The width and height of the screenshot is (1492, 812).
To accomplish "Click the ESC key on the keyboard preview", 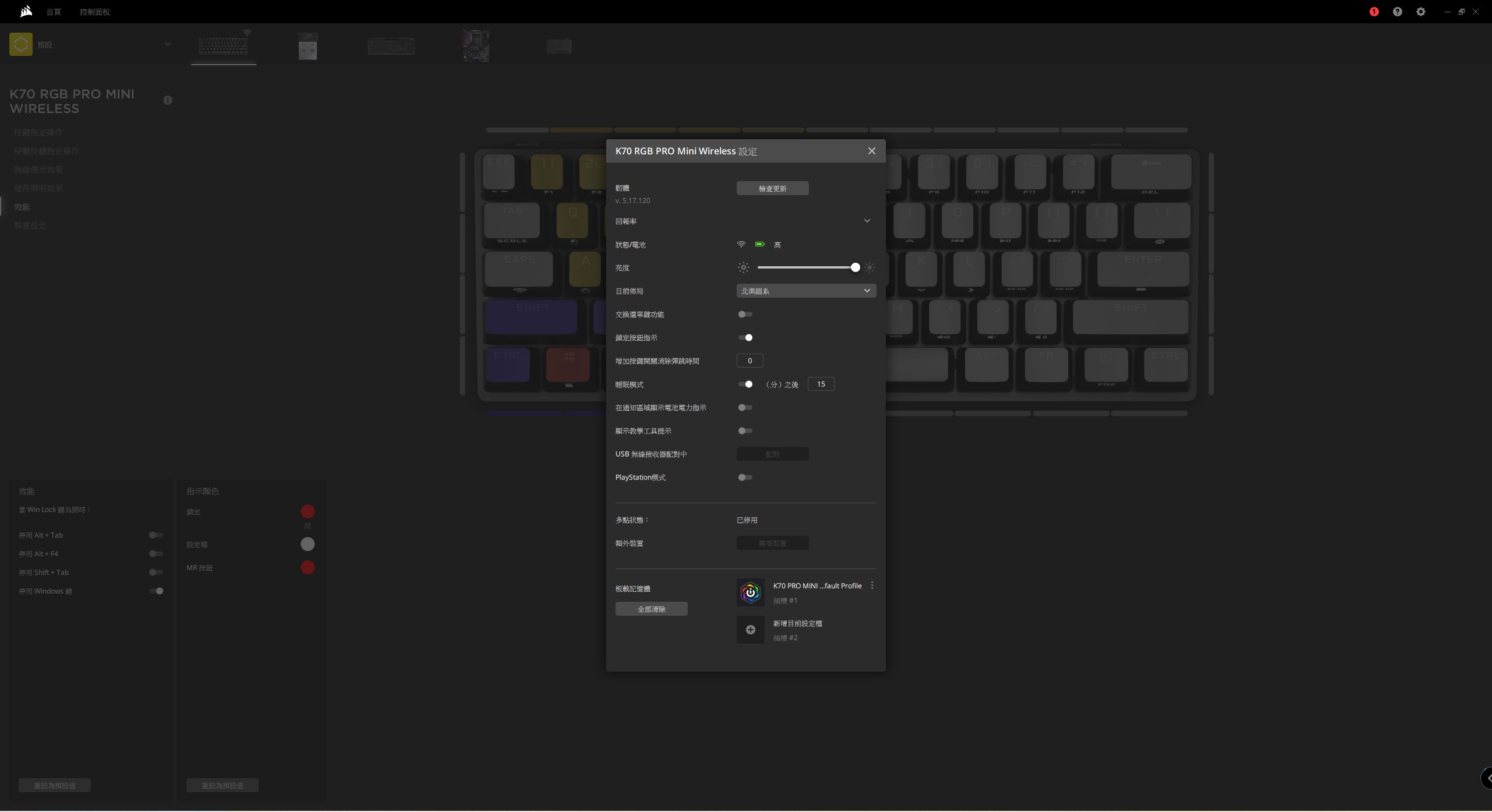I will tap(499, 171).
